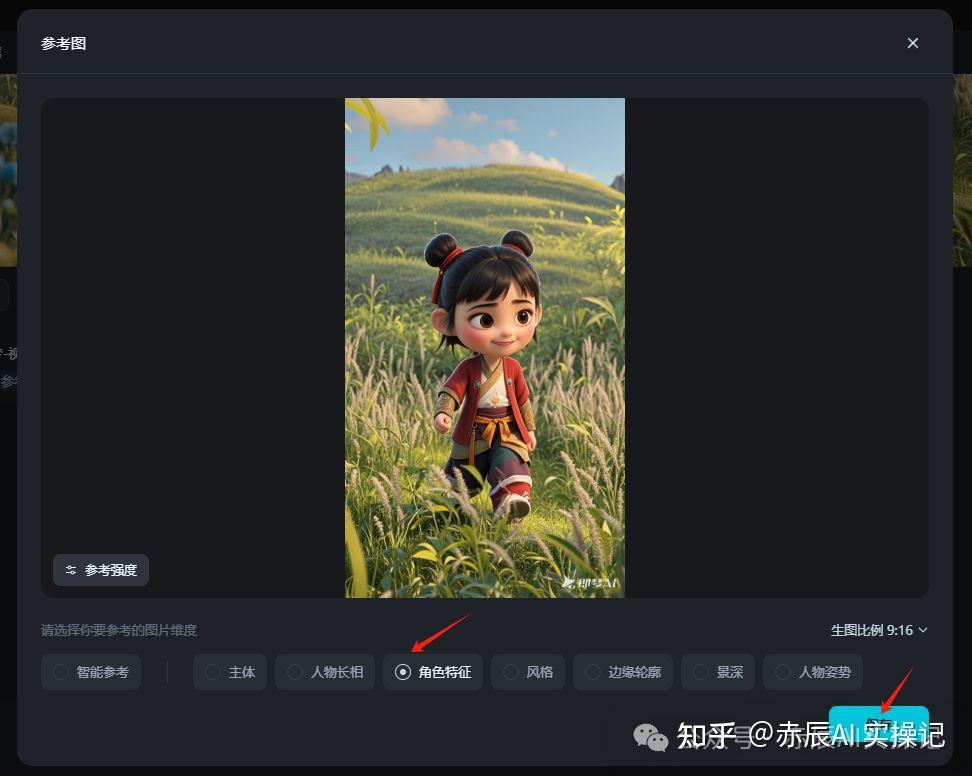Choose 人物长相 as reference dimension
The image size is (972, 776).
[x=325, y=672]
